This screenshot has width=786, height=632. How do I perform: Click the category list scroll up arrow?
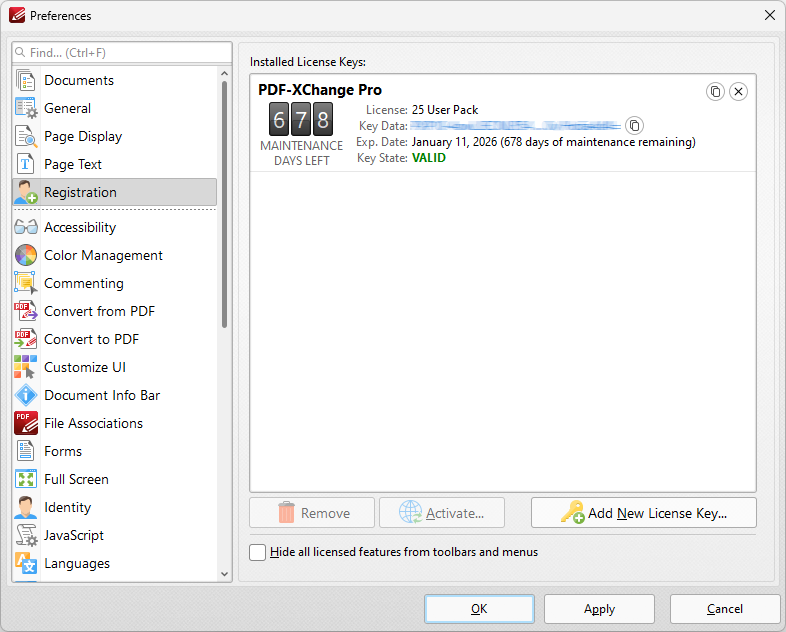pos(225,74)
